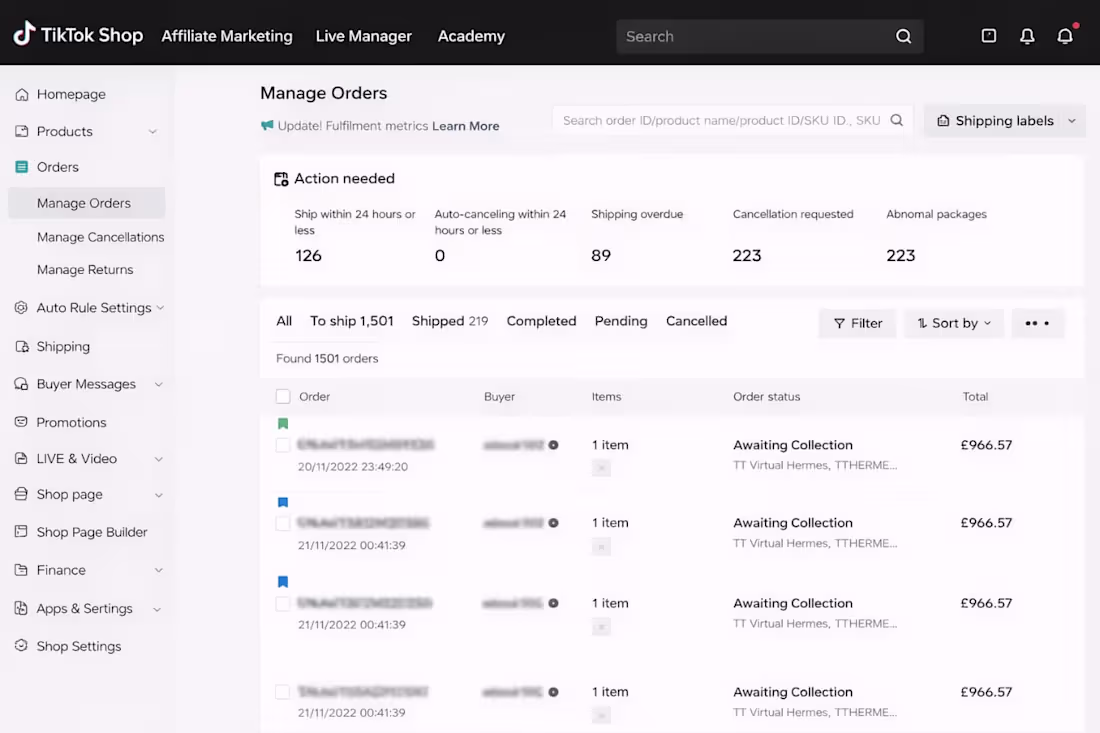This screenshot has width=1100, height=733.
Task: Click item thumbnail under first order's 1 item
Action: click(x=601, y=467)
